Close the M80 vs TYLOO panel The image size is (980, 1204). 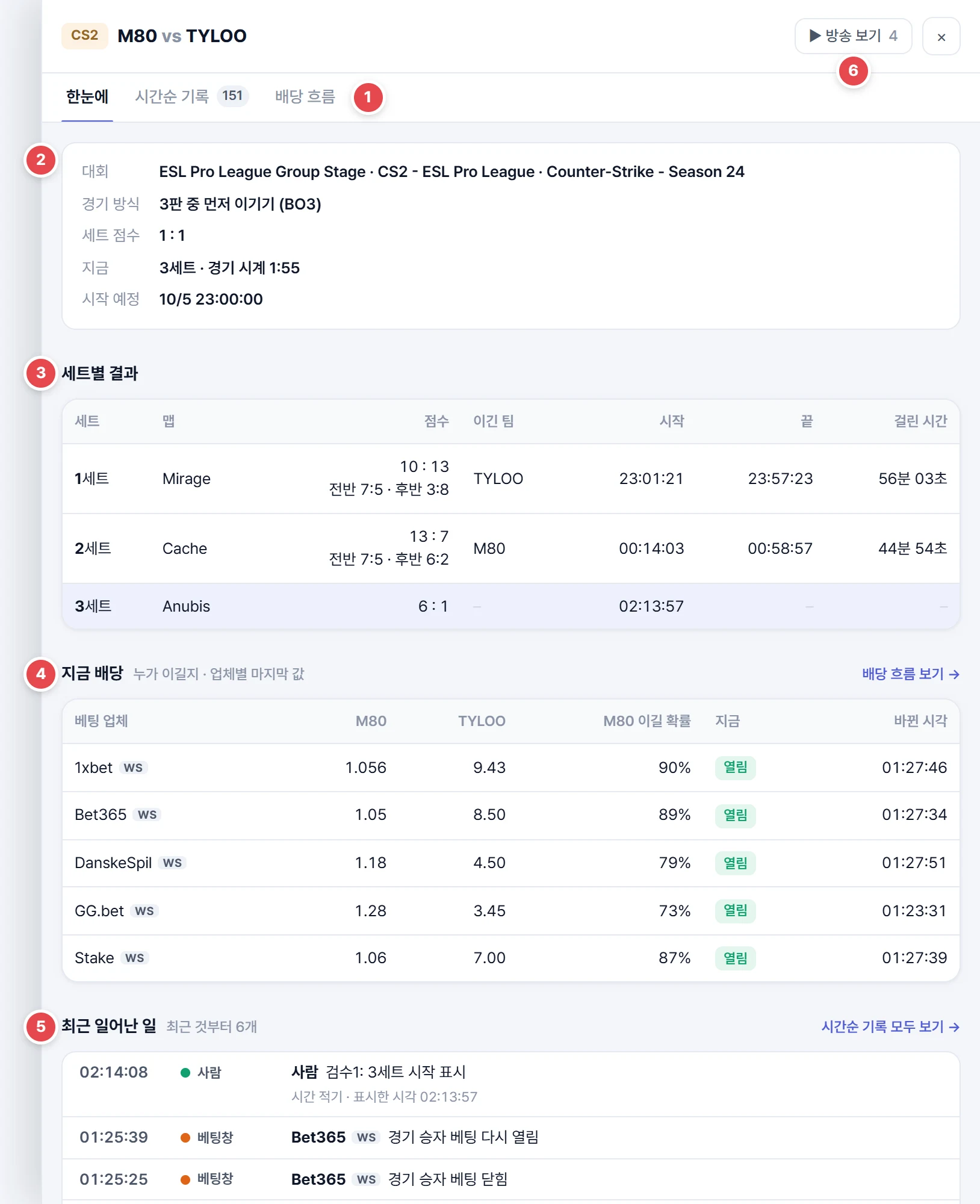click(x=941, y=37)
